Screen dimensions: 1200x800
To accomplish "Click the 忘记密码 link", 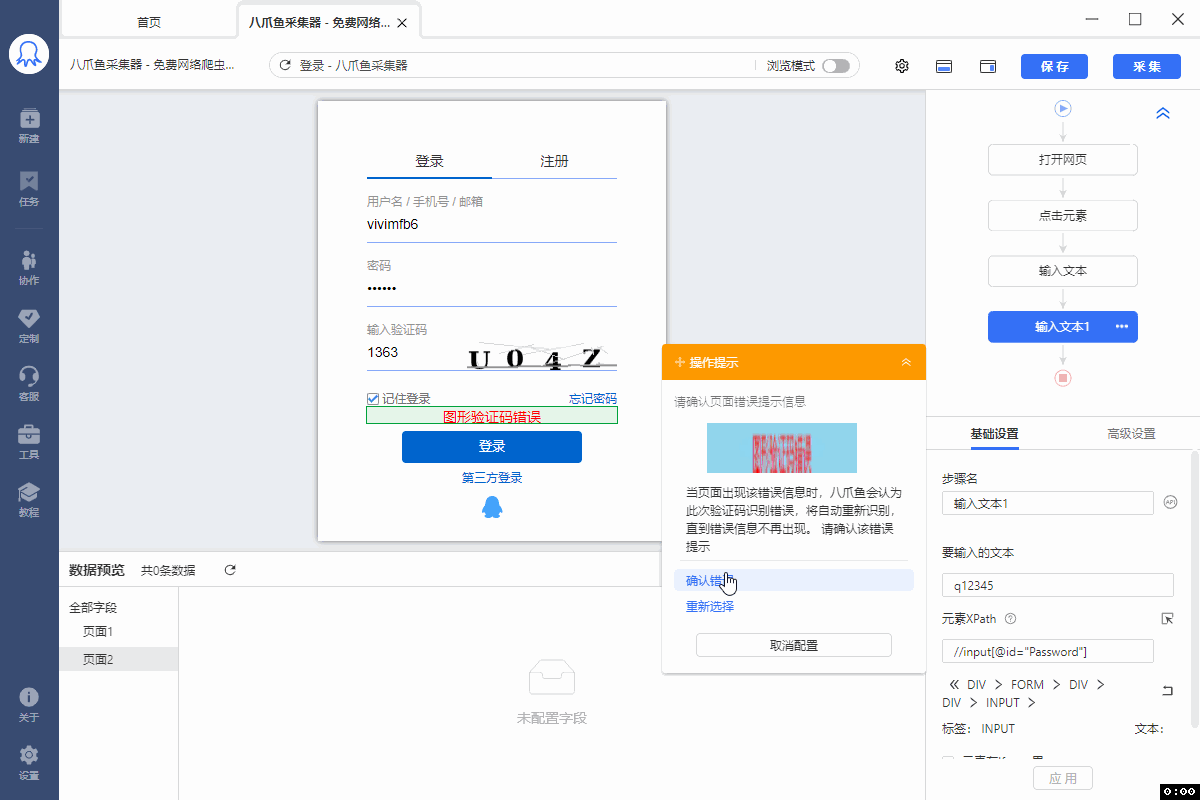I will pyautogui.click(x=593, y=398).
